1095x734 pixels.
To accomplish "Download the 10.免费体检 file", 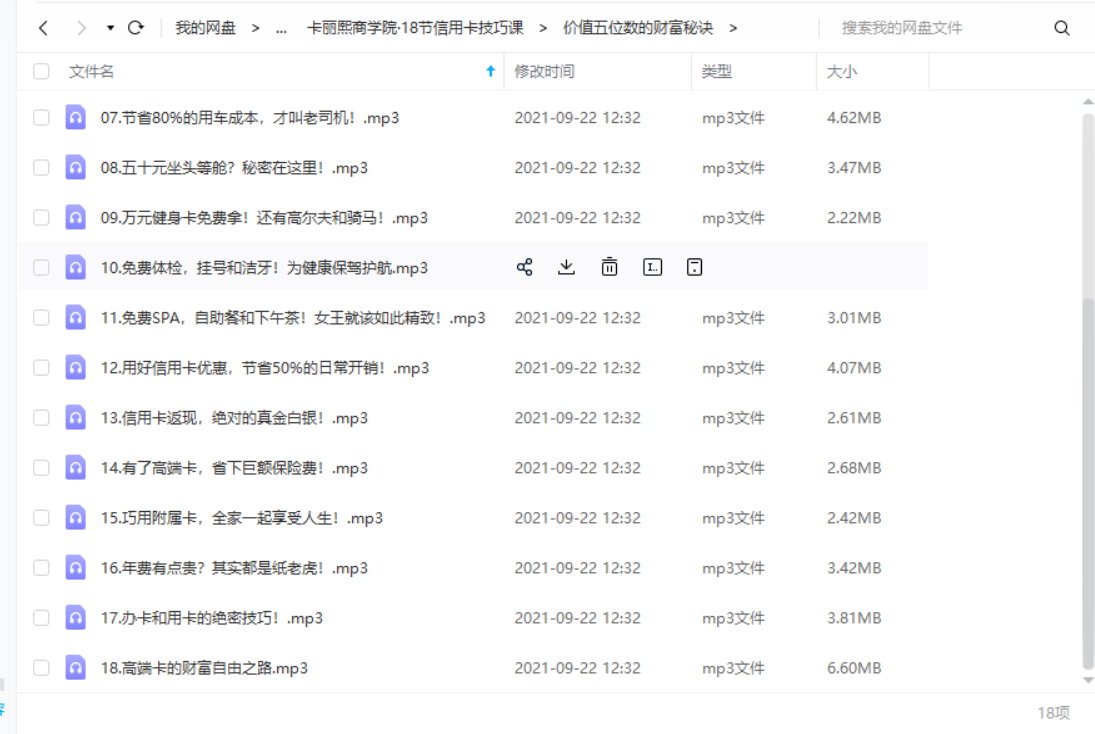I will (x=566, y=267).
